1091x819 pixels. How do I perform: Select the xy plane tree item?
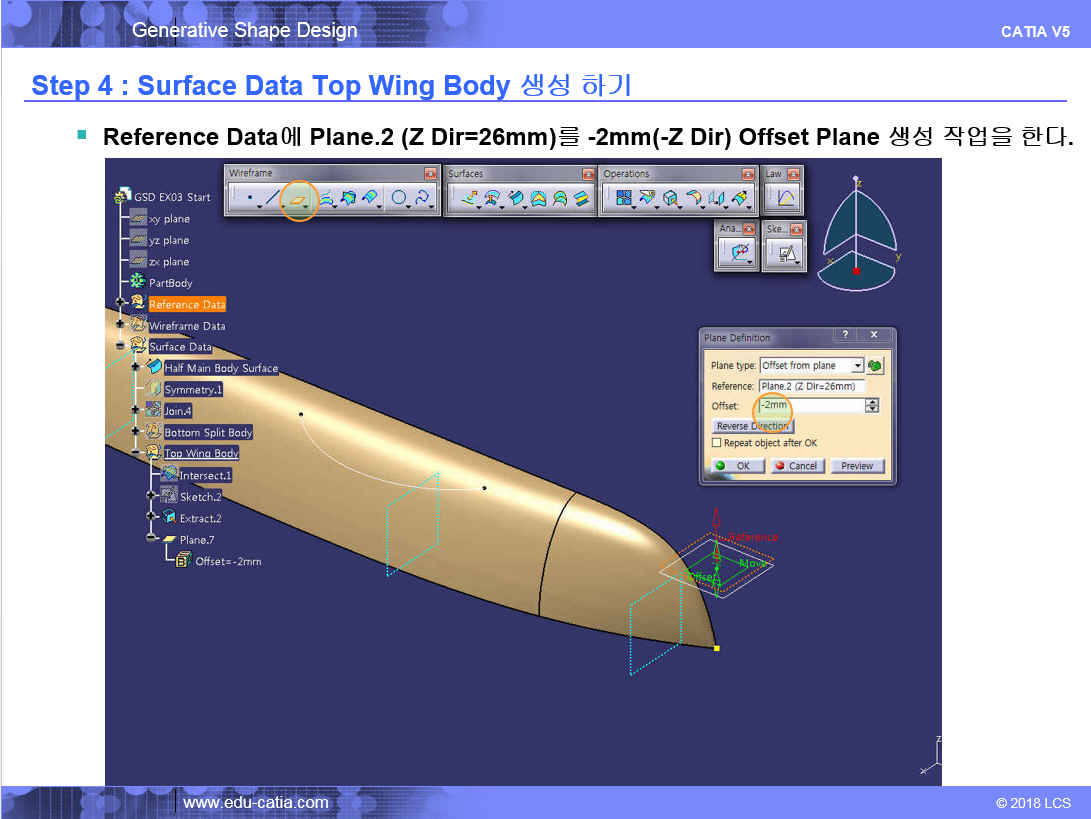169,219
